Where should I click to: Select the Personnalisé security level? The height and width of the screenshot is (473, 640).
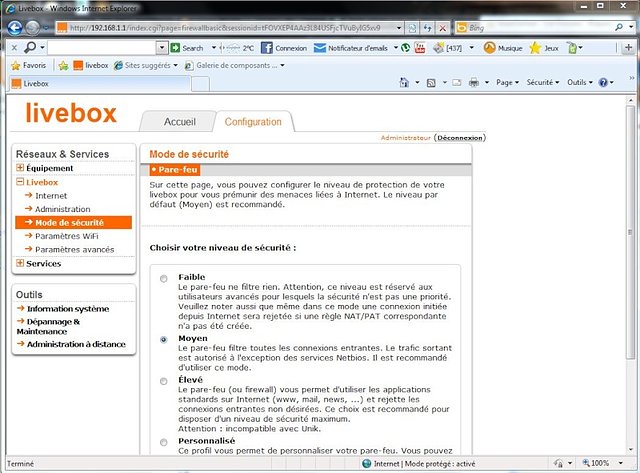tap(163, 441)
